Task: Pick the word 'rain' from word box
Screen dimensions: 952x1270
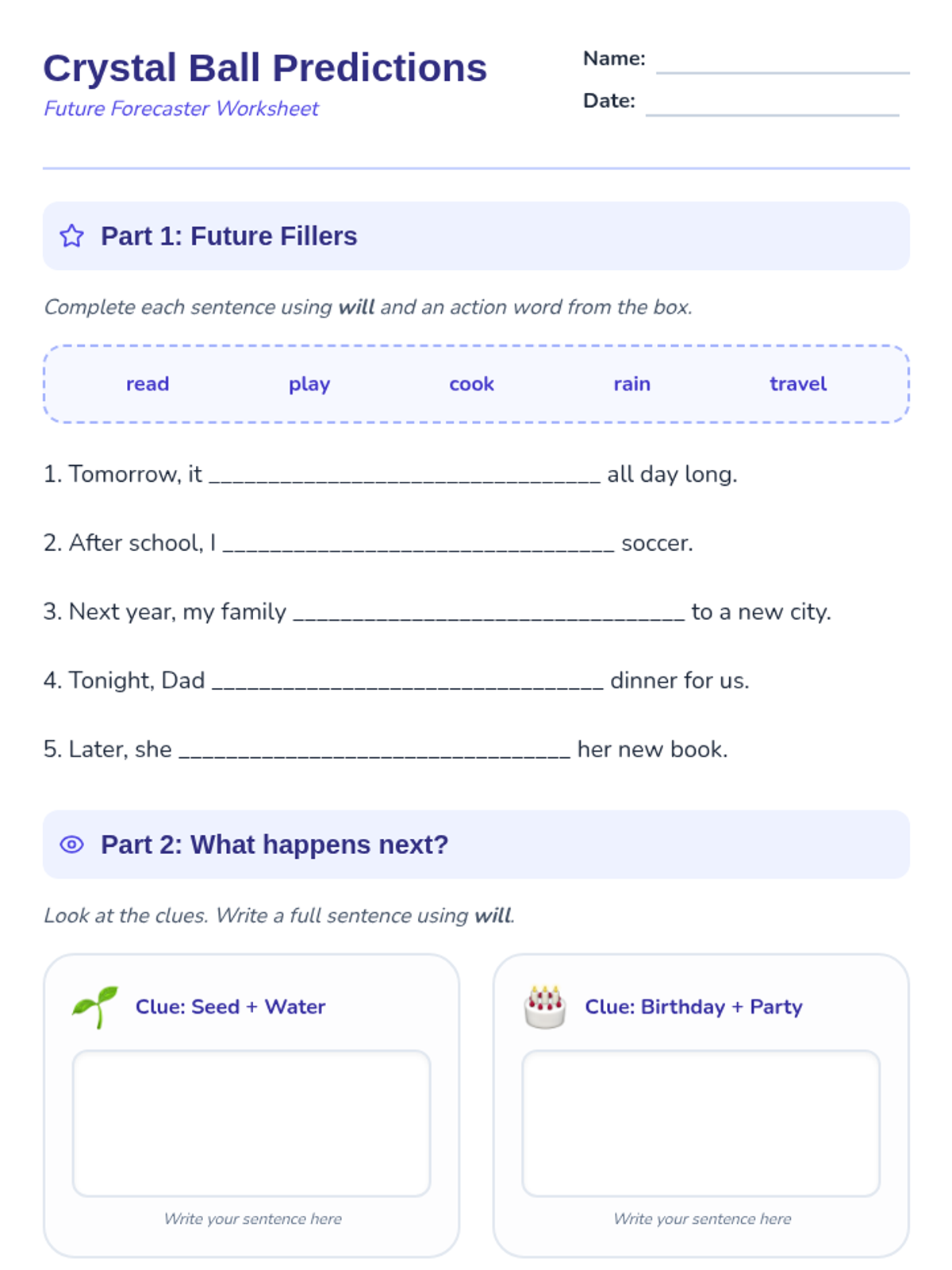Action: (x=632, y=384)
